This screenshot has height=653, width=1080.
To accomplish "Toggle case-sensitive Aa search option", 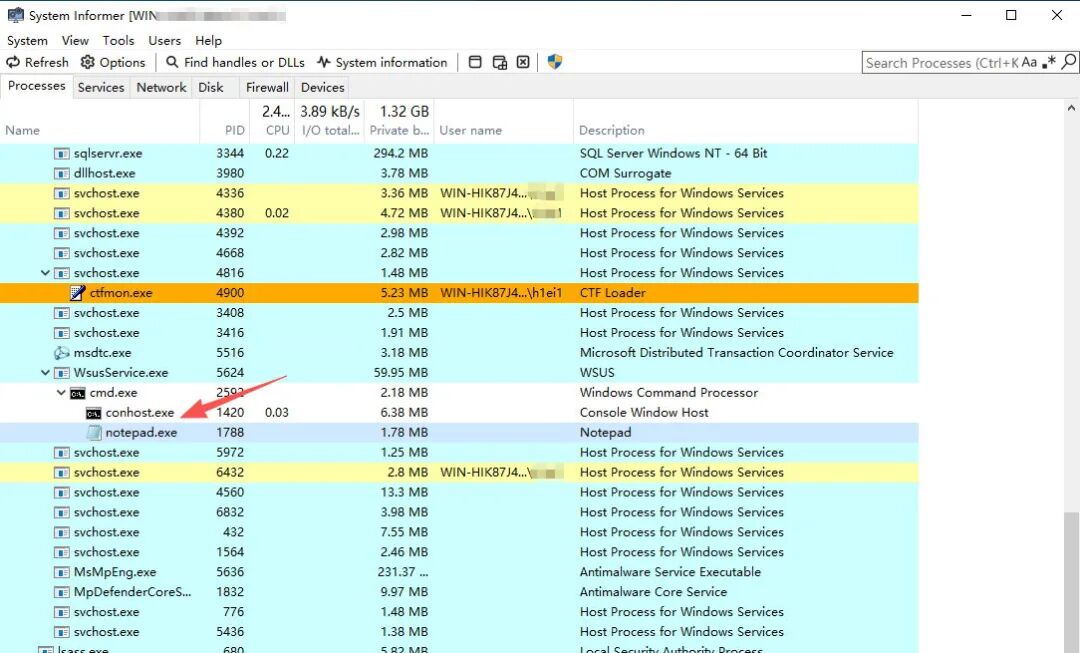I will pyautogui.click(x=1029, y=62).
